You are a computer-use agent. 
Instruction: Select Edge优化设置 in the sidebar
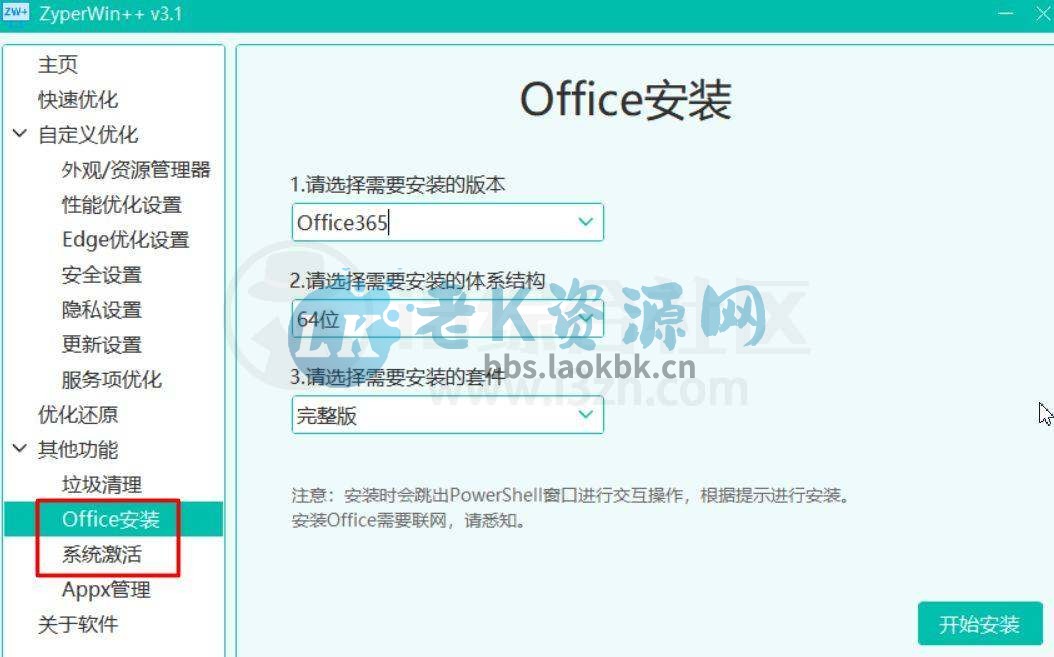[126, 239]
